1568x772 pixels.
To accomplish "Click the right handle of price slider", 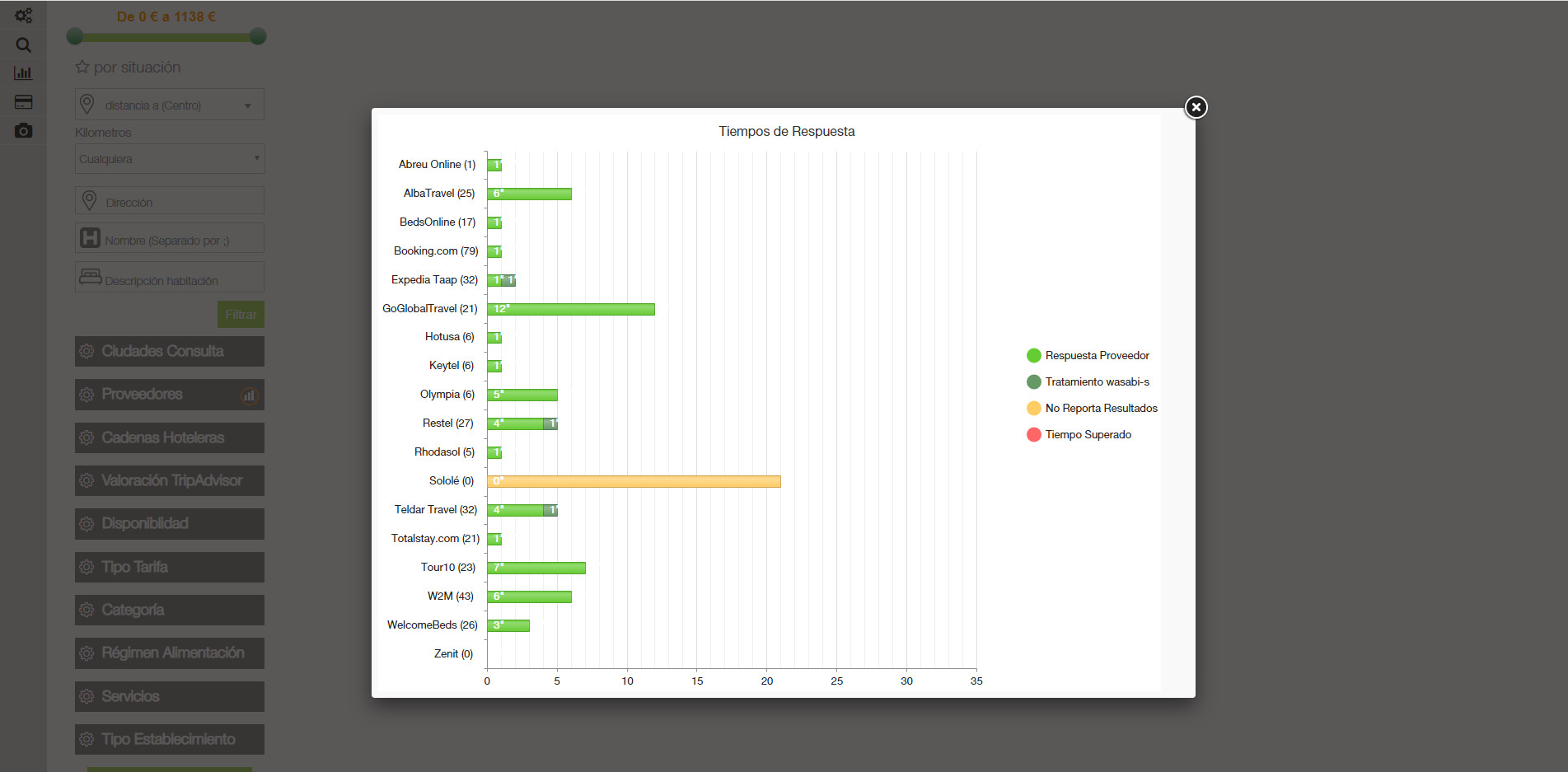I will [x=258, y=36].
